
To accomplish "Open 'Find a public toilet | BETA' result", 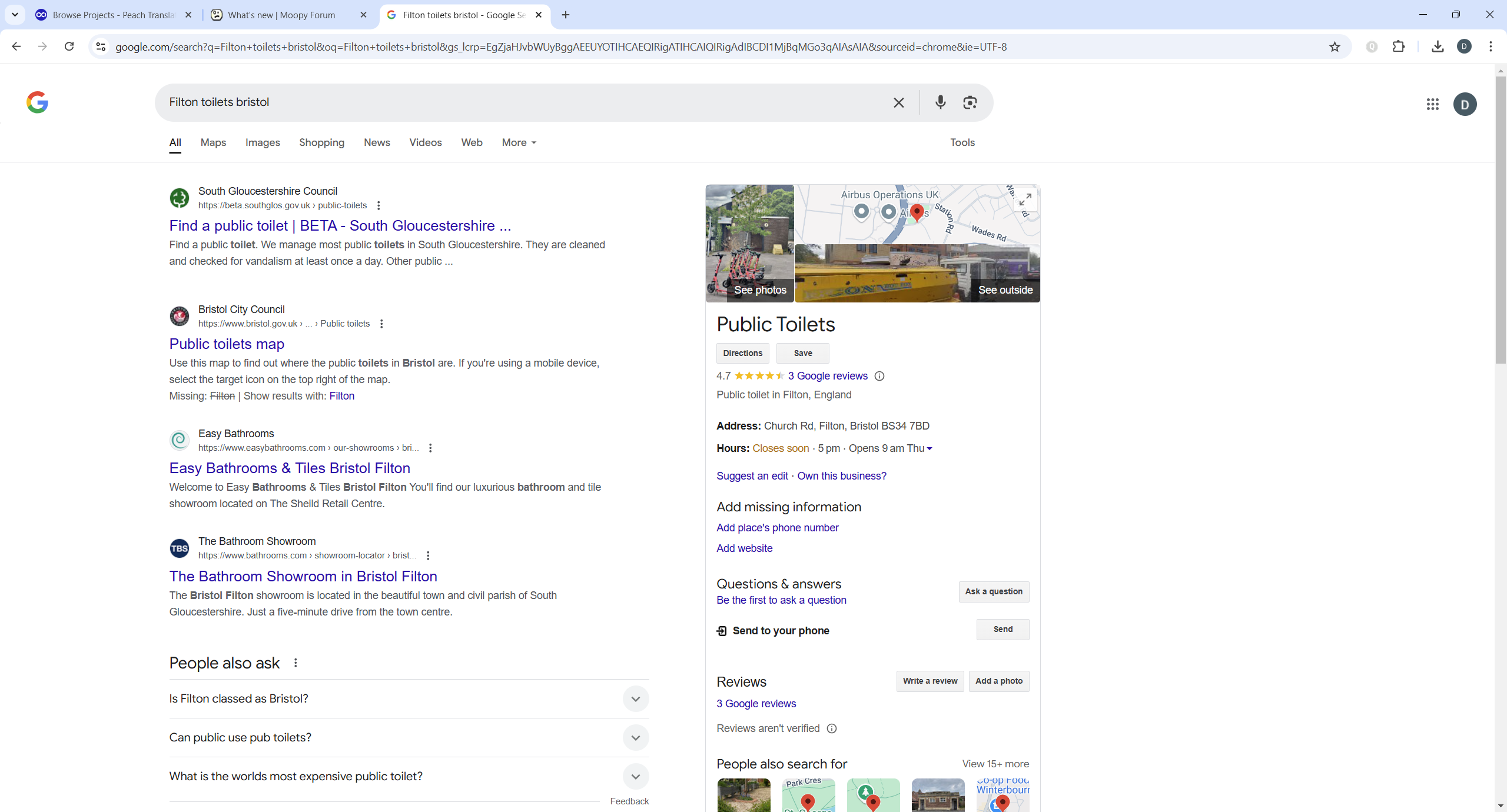I will click(340, 225).
